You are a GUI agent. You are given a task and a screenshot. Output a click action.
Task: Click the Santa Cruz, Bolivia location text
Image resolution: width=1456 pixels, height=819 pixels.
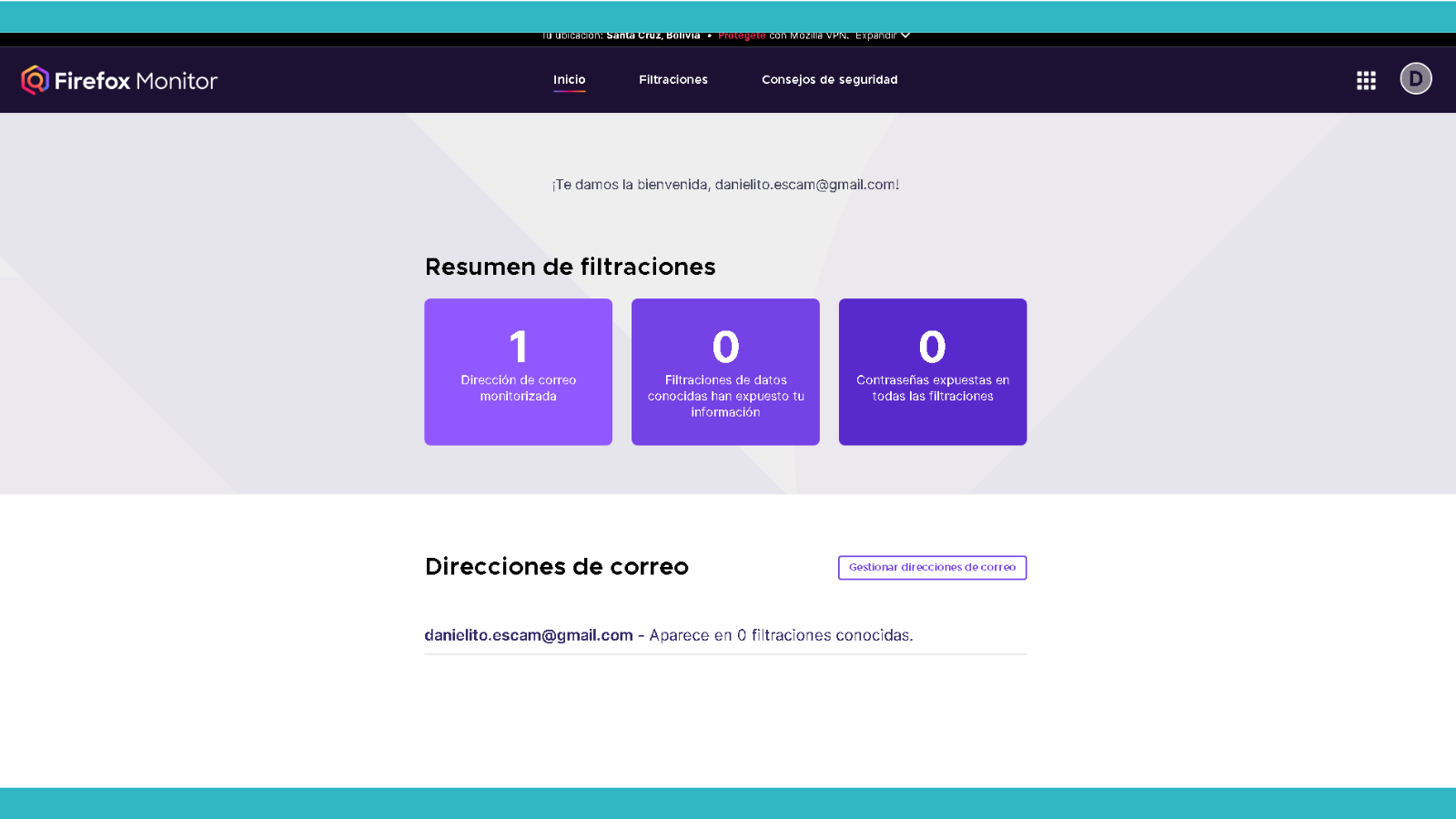point(653,35)
